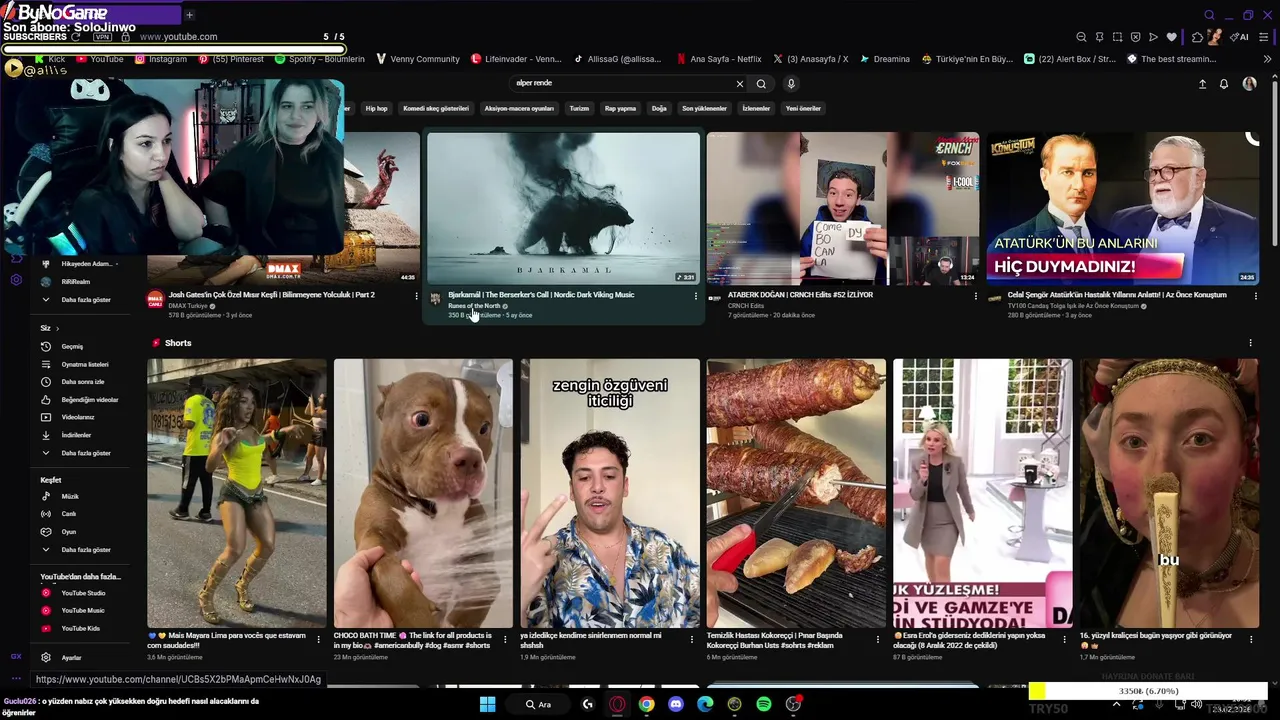Open Oynatma listeleri in sidebar
The height and width of the screenshot is (720, 1280).
(85, 364)
